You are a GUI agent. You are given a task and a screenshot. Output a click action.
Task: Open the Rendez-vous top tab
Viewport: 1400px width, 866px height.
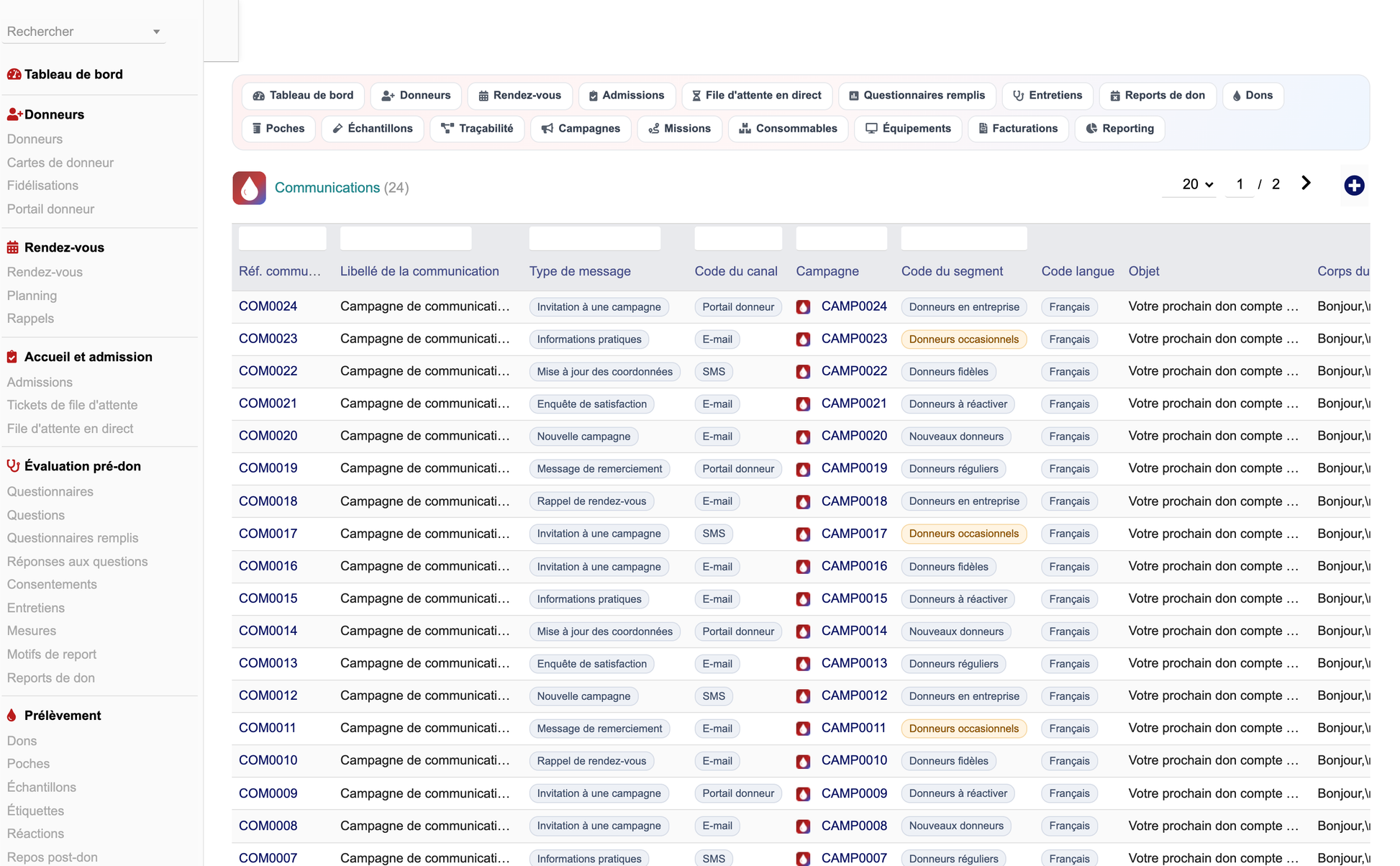point(519,96)
